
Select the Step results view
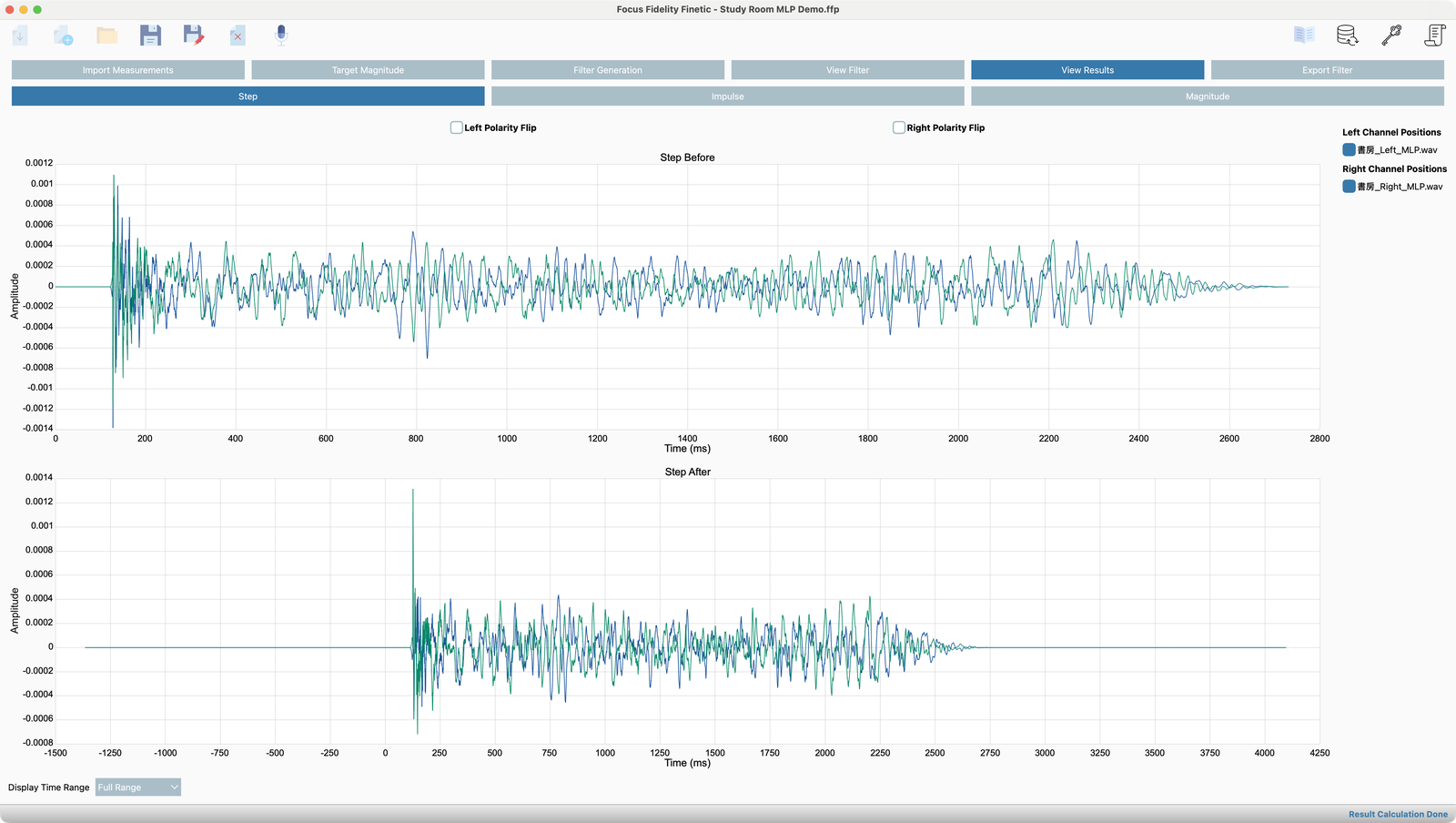(248, 97)
